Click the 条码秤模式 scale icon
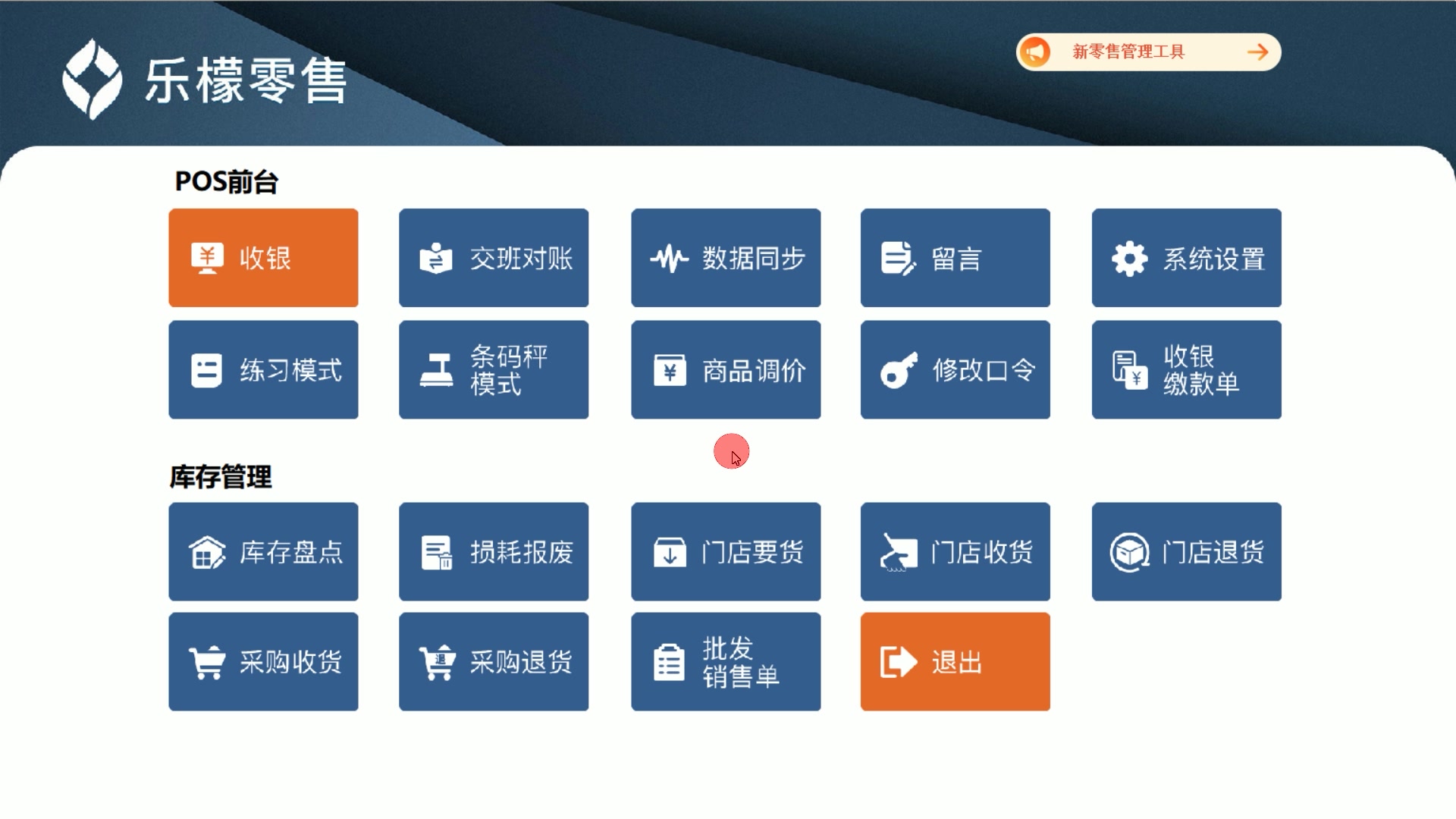This screenshot has height=819, width=1456. [437, 370]
